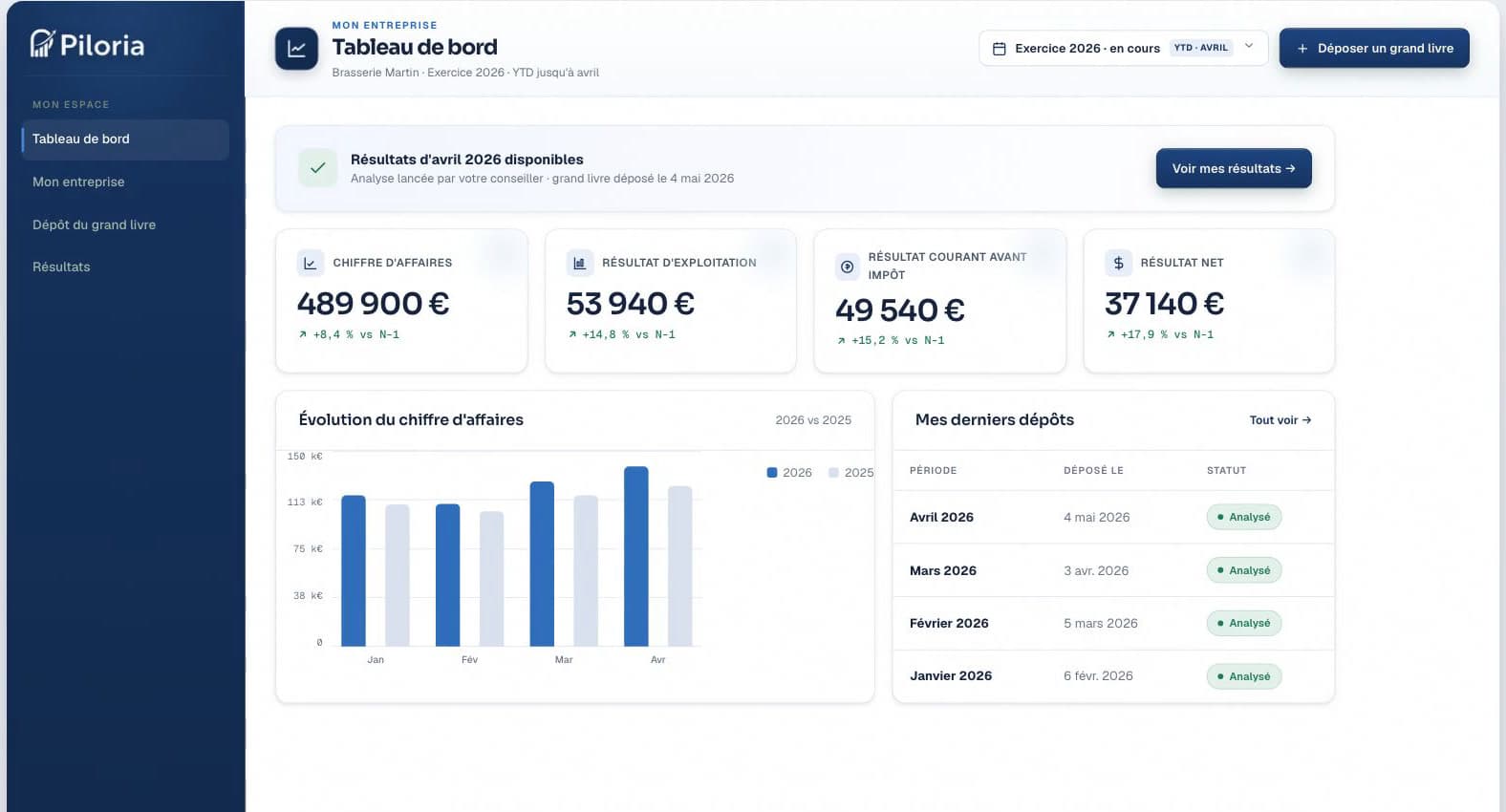Click Analysé status badge for Janvier 2026

pos(1244,676)
